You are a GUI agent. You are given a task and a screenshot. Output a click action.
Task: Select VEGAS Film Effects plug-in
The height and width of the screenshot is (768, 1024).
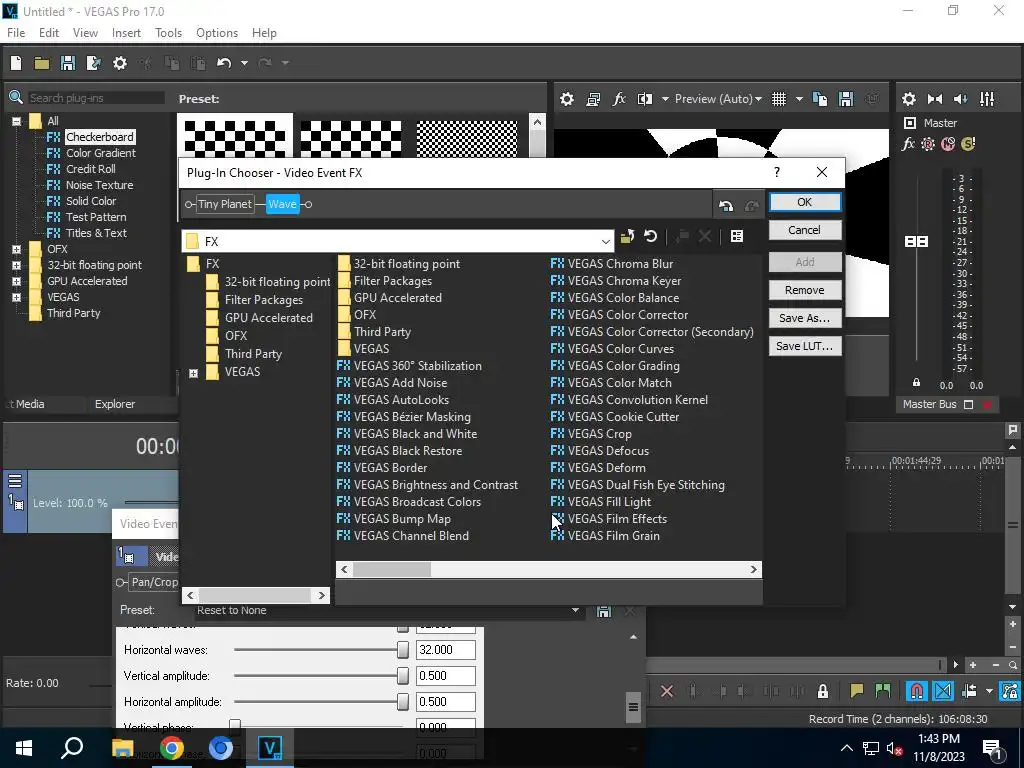click(x=609, y=519)
